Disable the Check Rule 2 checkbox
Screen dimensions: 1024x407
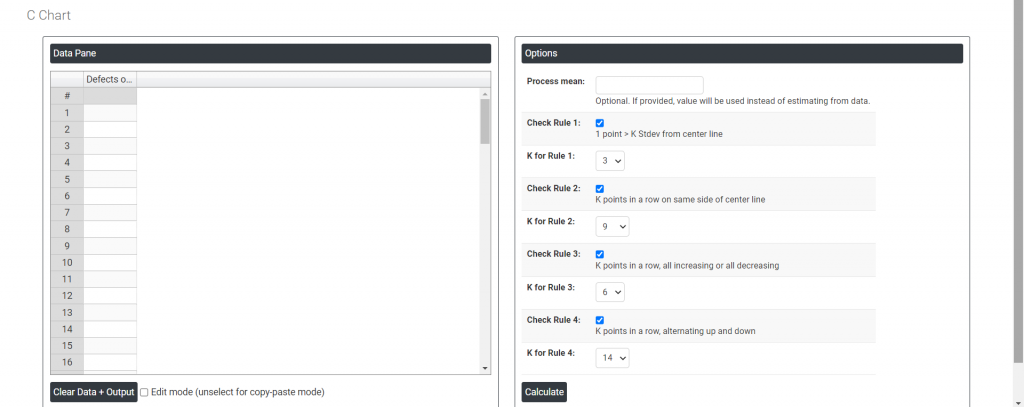tap(600, 188)
